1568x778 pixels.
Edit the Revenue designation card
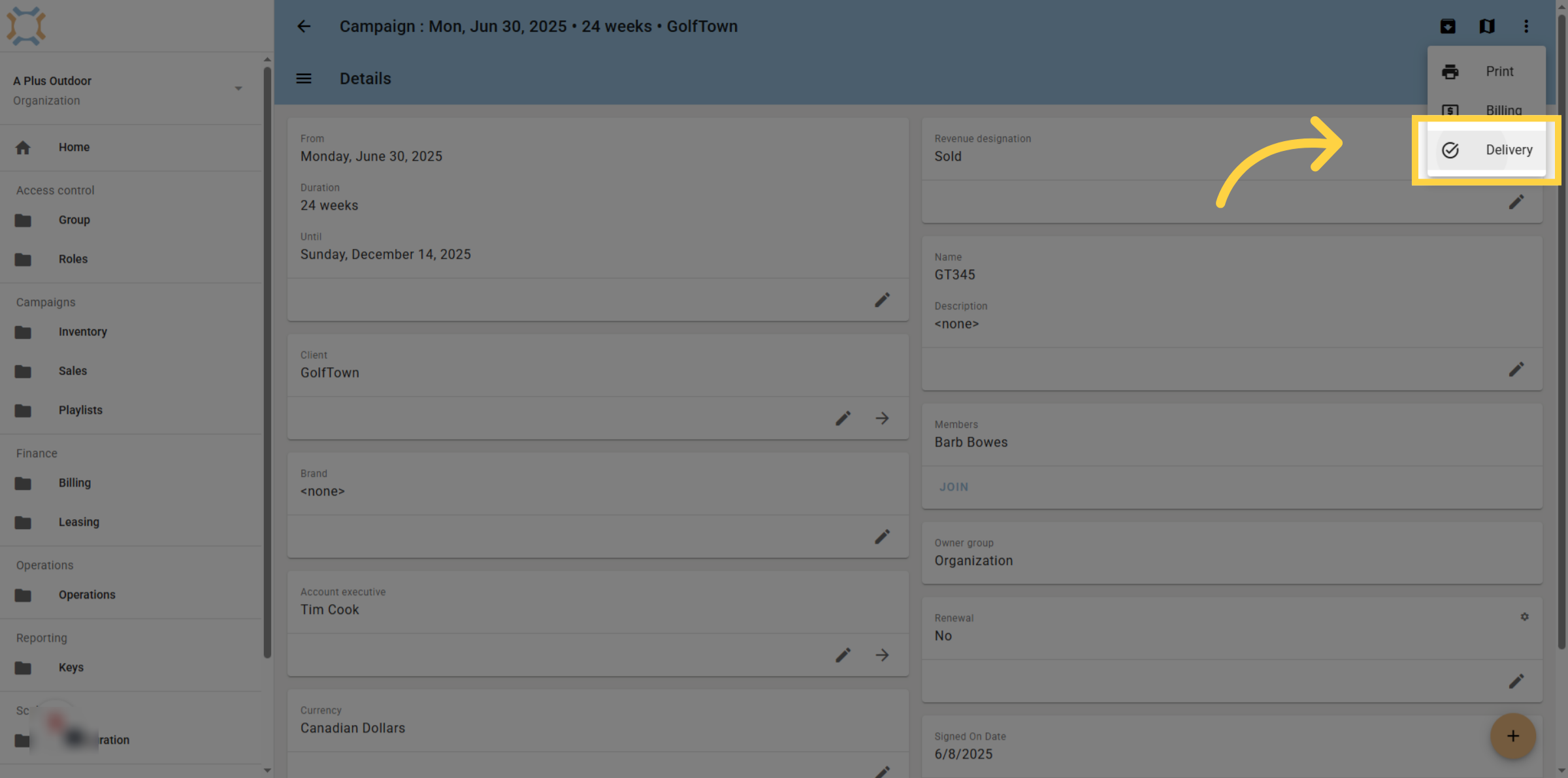tap(1516, 202)
